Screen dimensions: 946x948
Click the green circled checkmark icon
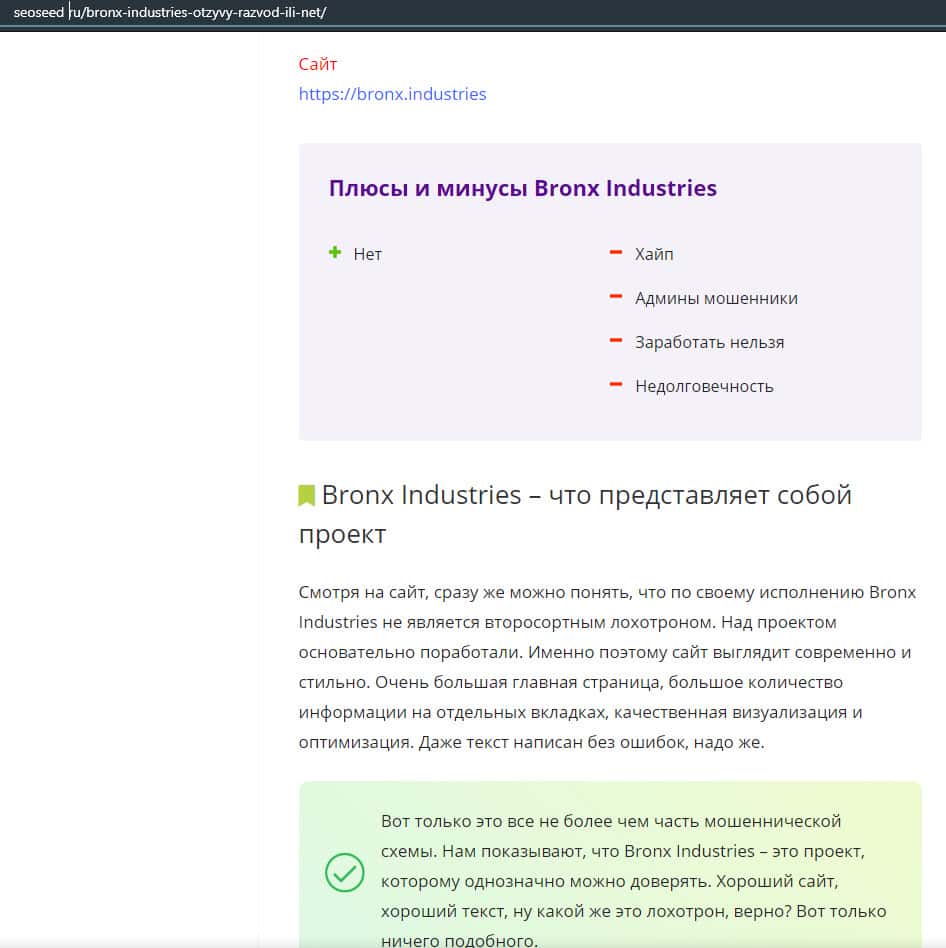pos(344,872)
